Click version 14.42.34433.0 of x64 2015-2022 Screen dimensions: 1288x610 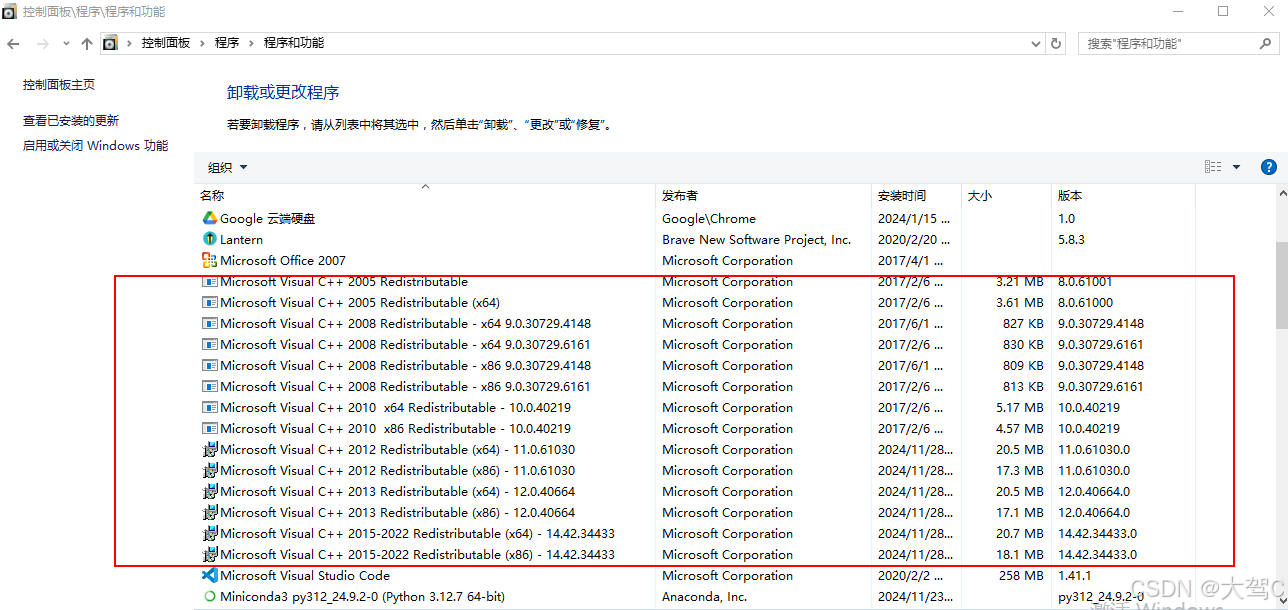tap(1097, 533)
